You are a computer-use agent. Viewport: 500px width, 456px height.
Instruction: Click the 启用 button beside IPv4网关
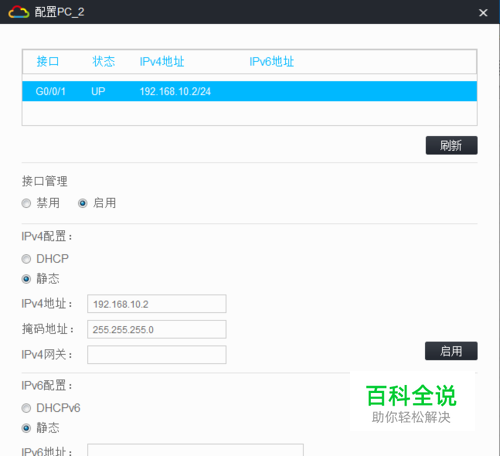click(x=451, y=351)
